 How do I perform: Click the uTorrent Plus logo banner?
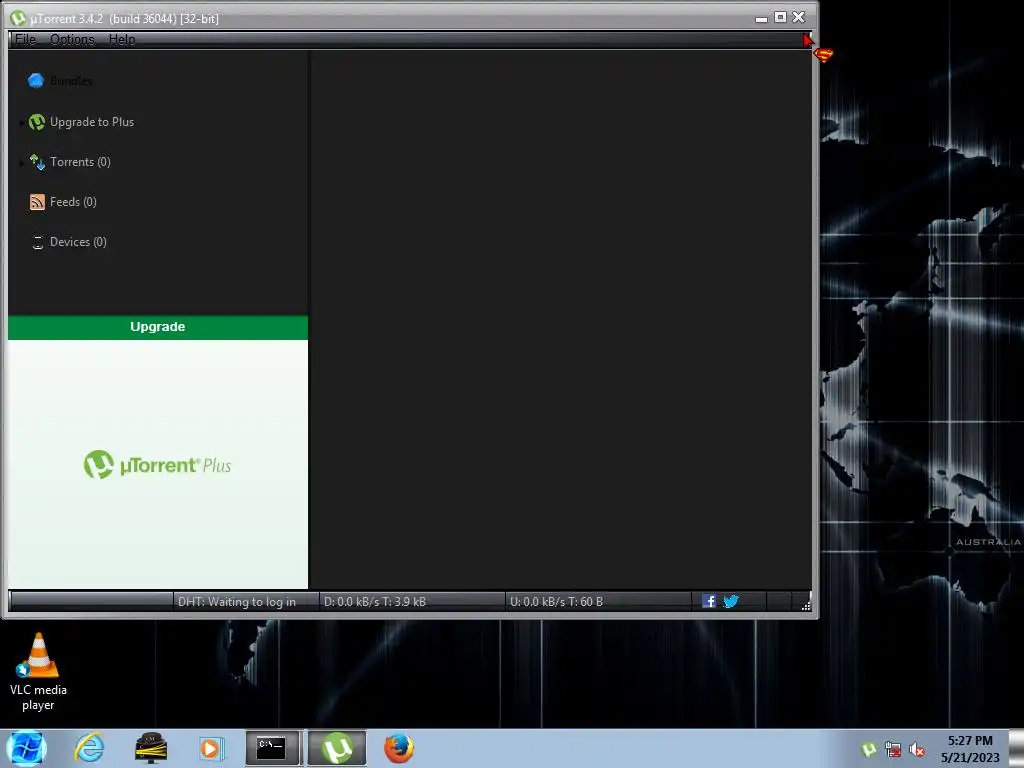pos(157,464)
